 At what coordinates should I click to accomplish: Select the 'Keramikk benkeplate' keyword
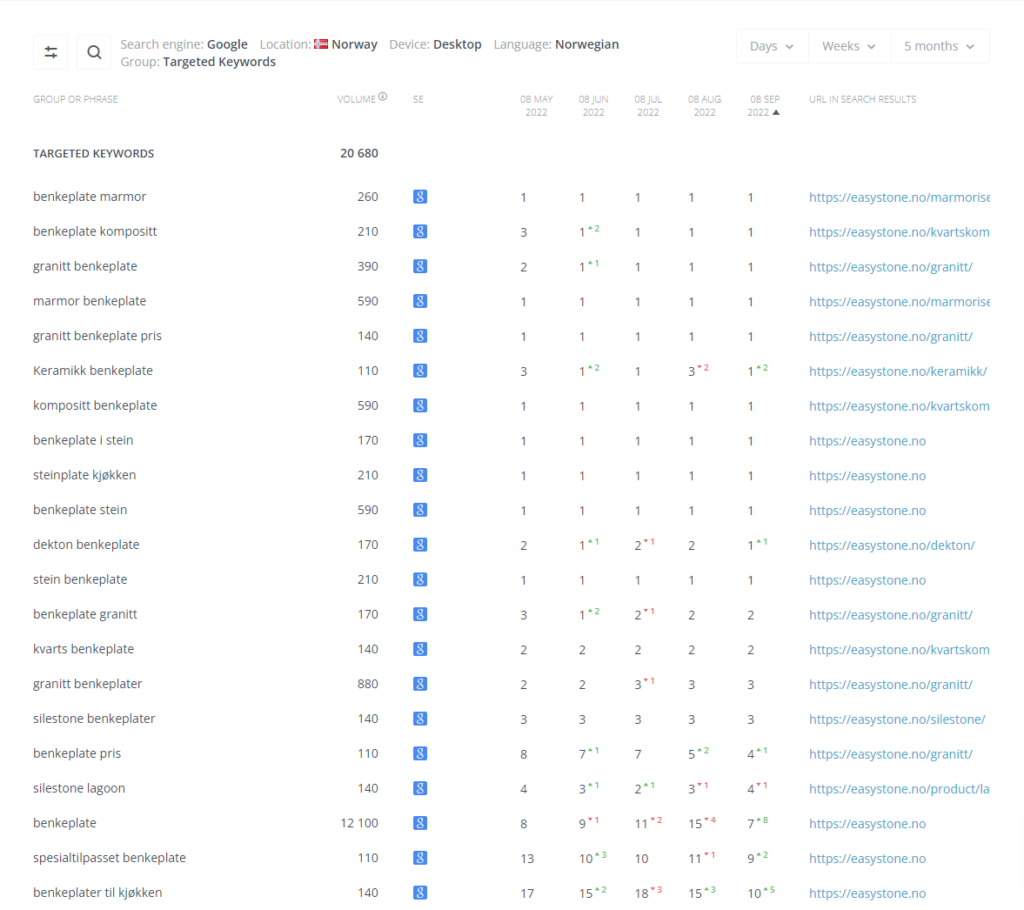(x=93, y=370)
